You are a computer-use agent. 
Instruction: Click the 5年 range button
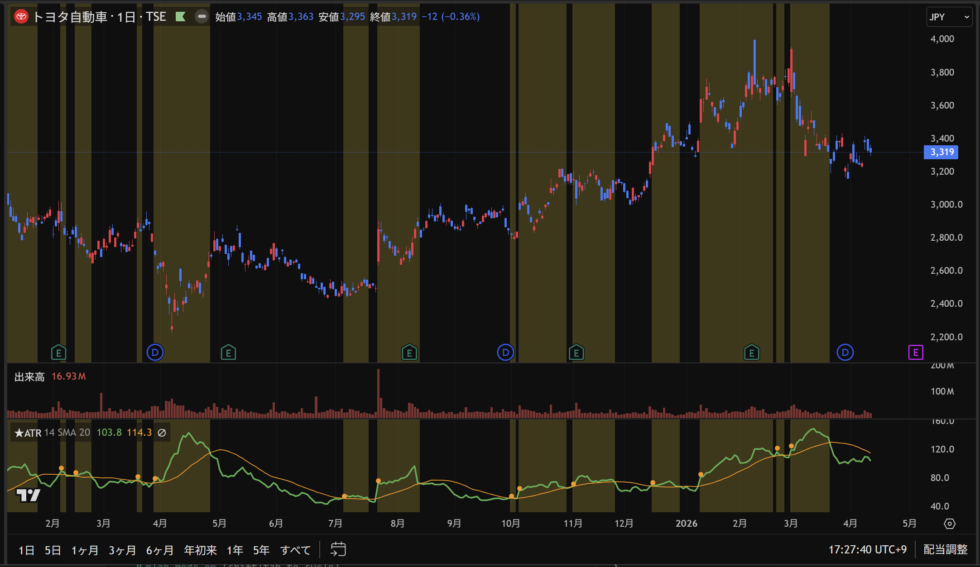[261, 550]
